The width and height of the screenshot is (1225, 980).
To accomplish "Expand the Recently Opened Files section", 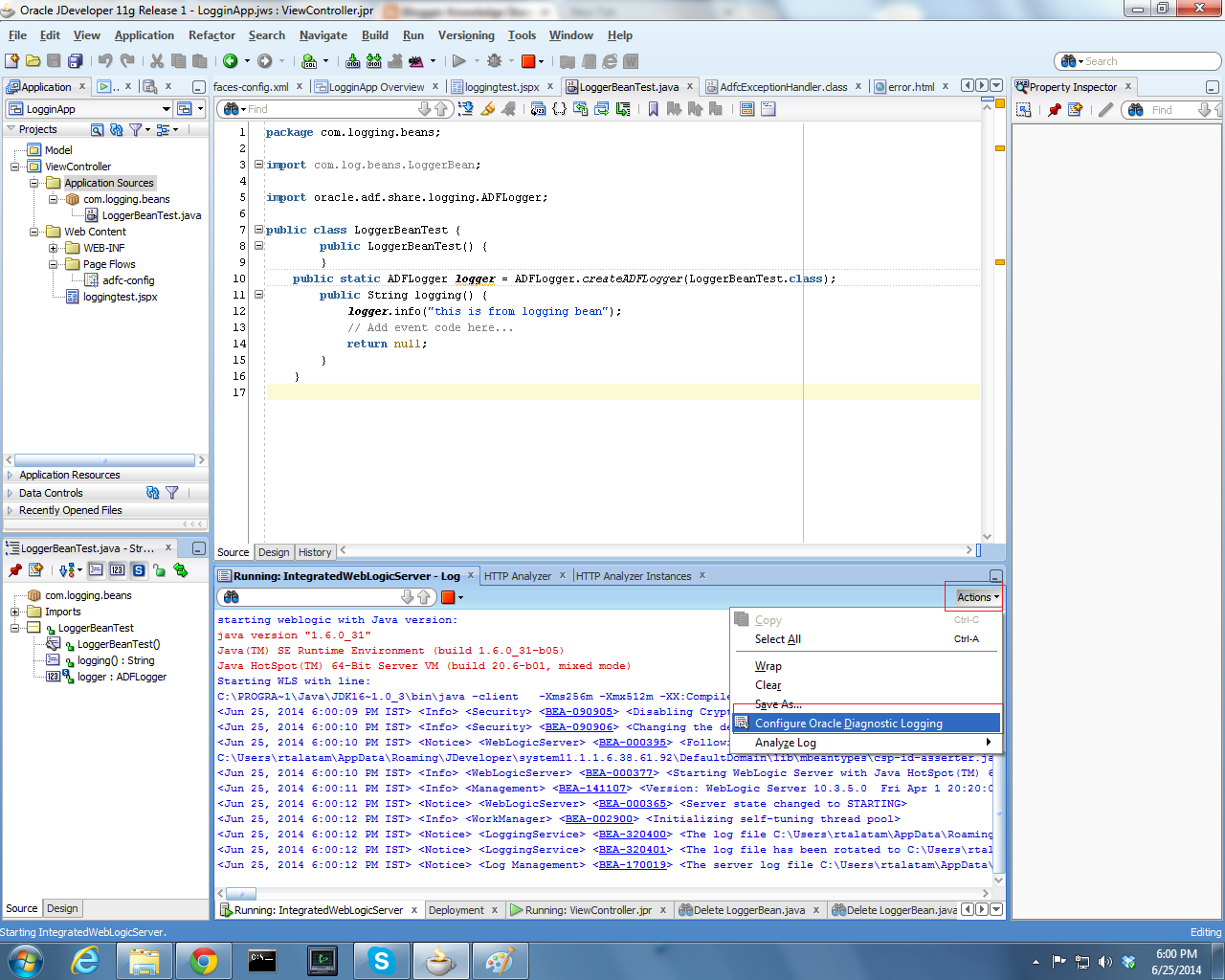I will (11, 511).
